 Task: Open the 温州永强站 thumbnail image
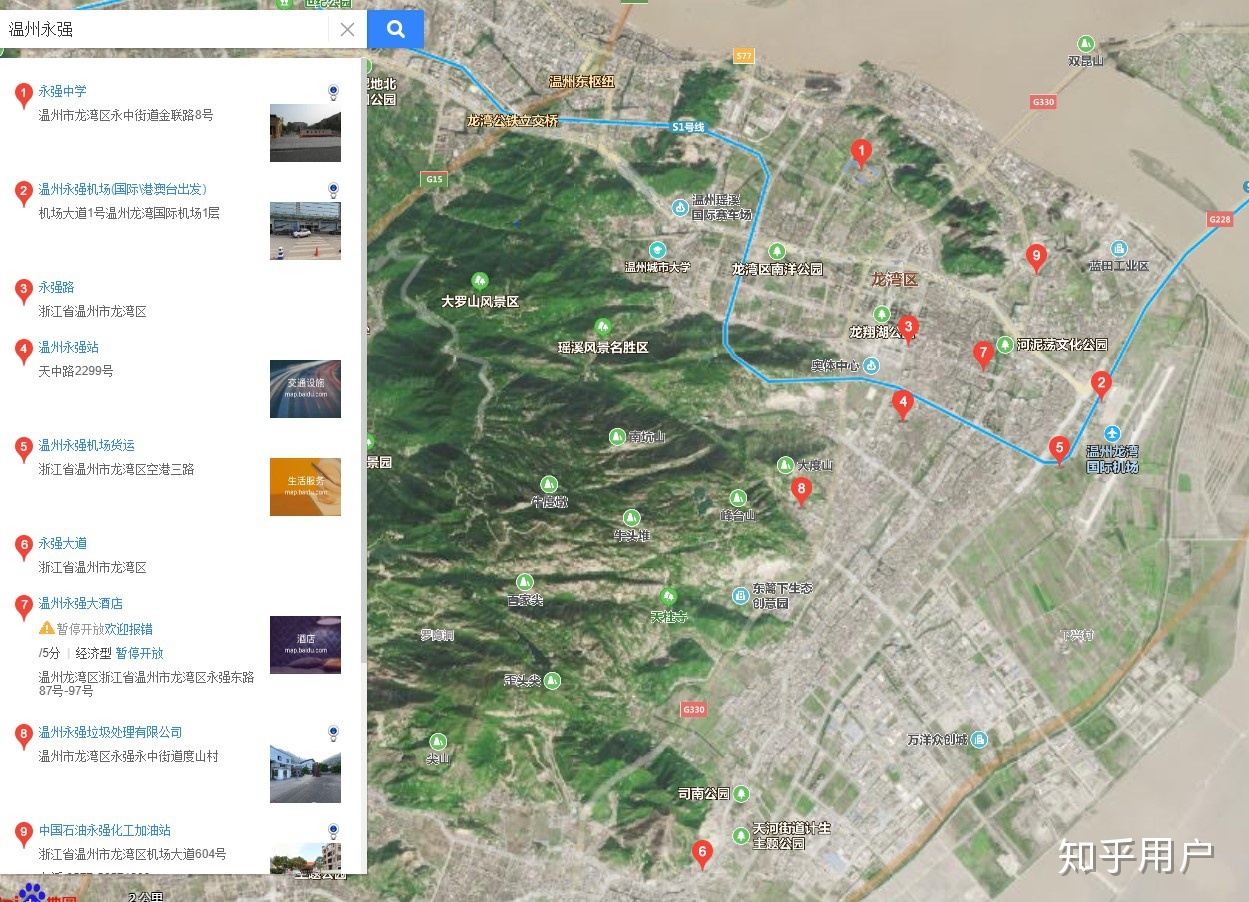click(x=305, y=389)
